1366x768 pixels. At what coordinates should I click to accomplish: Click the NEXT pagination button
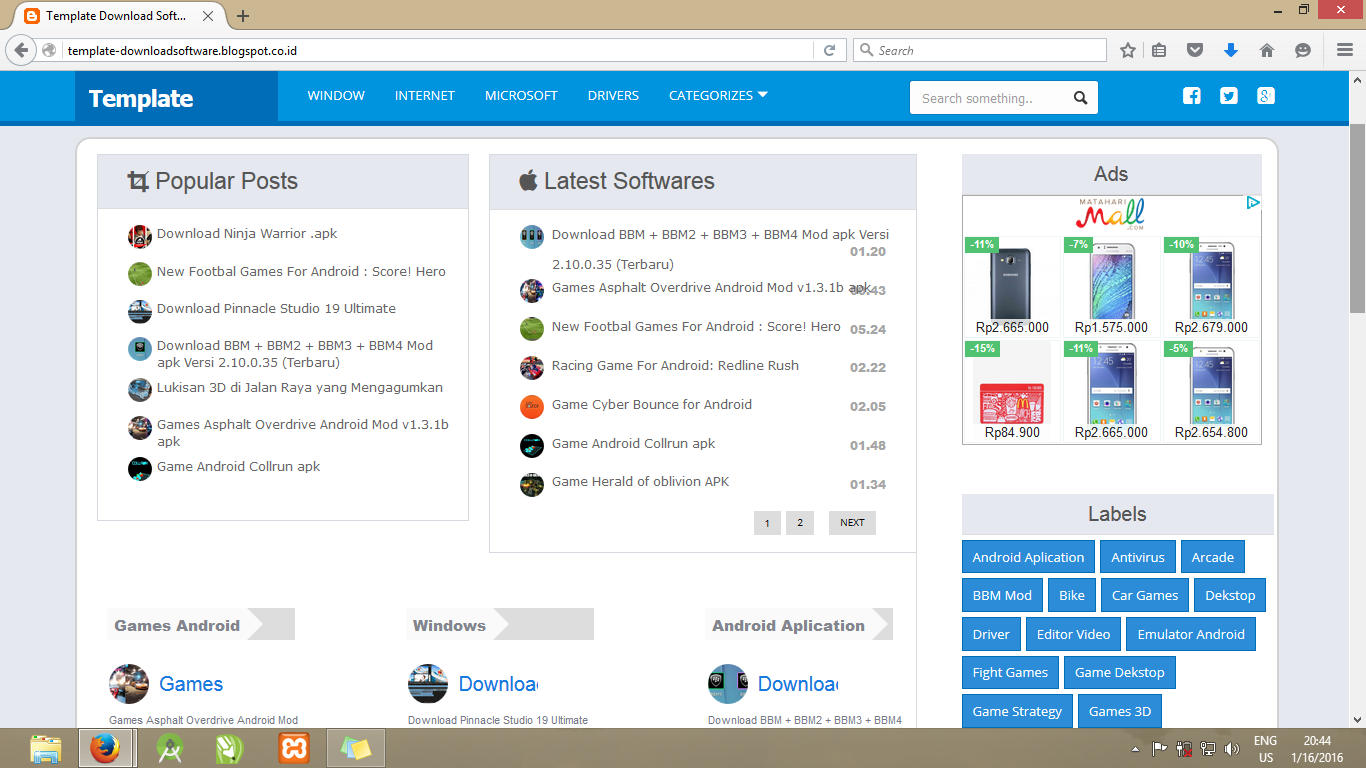tap(851, 522)
